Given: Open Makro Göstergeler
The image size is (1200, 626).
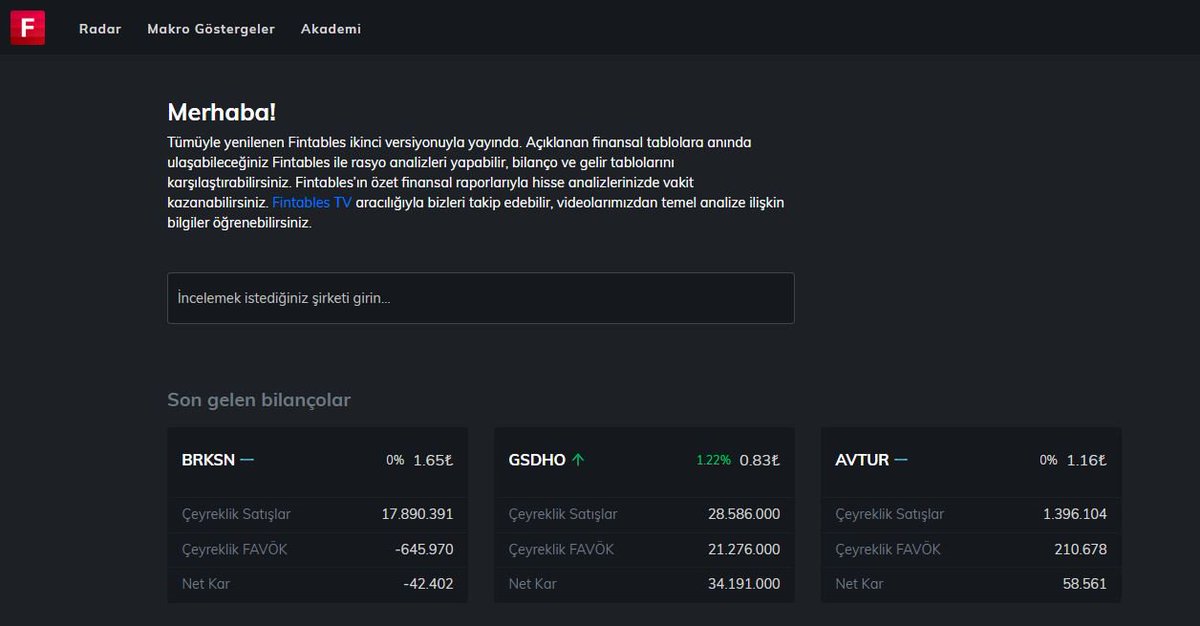Looking at the screenshot, I should (211, 29).
